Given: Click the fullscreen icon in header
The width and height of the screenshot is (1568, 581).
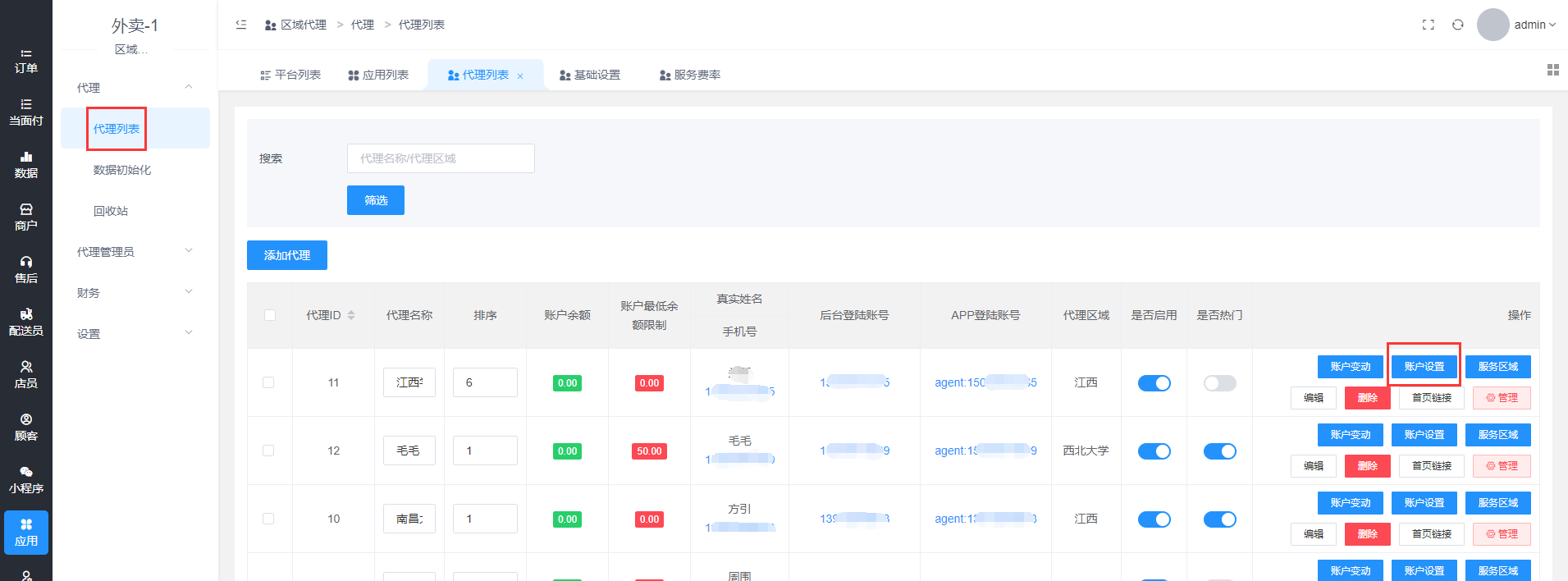Looking at the screenshot, I should [1428, 25].
